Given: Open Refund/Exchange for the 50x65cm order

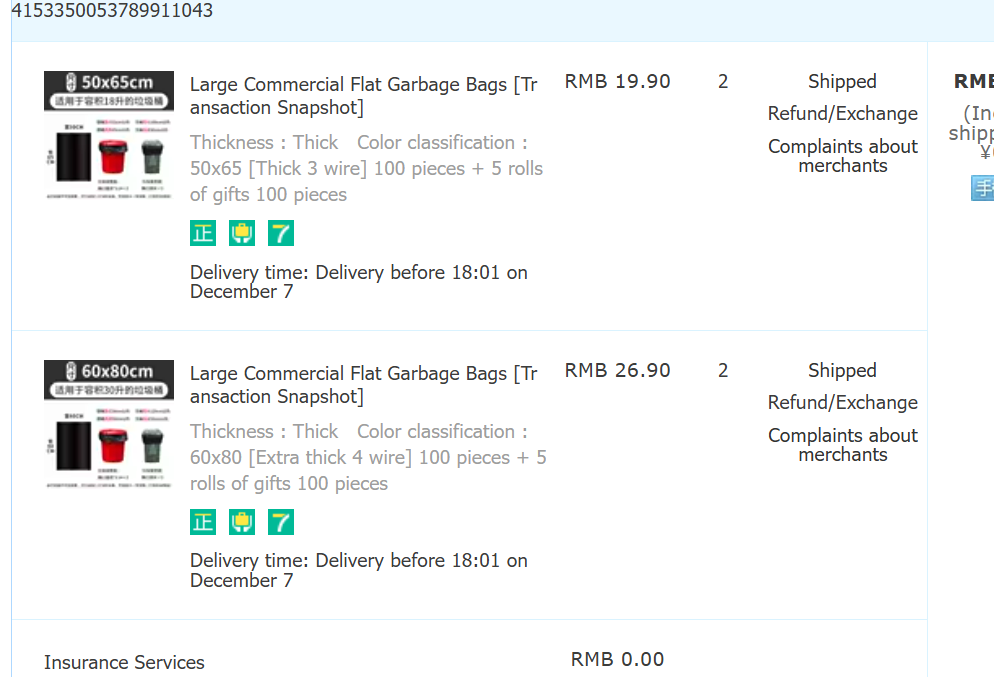Looking at the screenshot, I should point(842,113).
